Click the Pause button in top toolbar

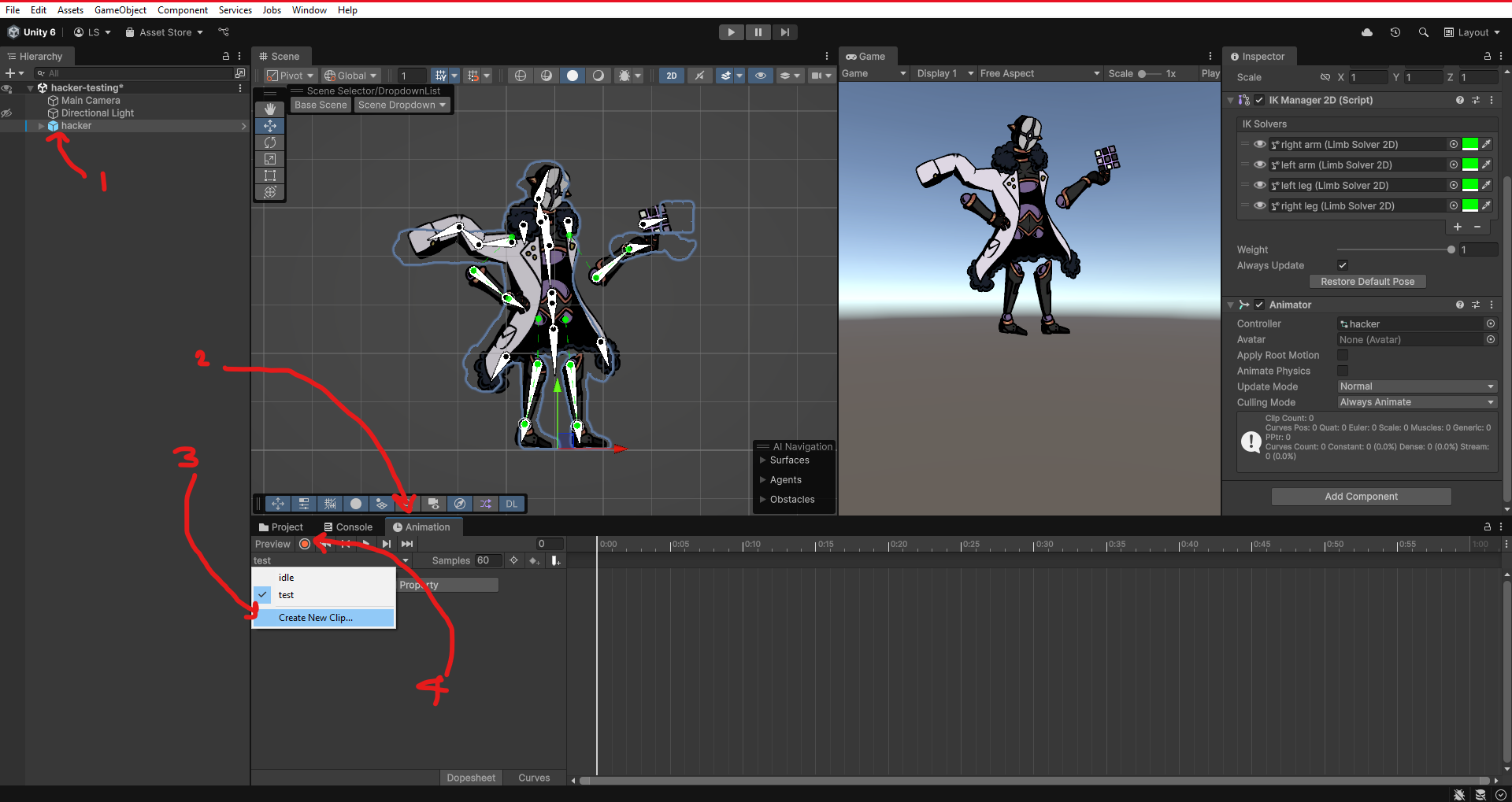pyautogui.click(x=758, y=32)
